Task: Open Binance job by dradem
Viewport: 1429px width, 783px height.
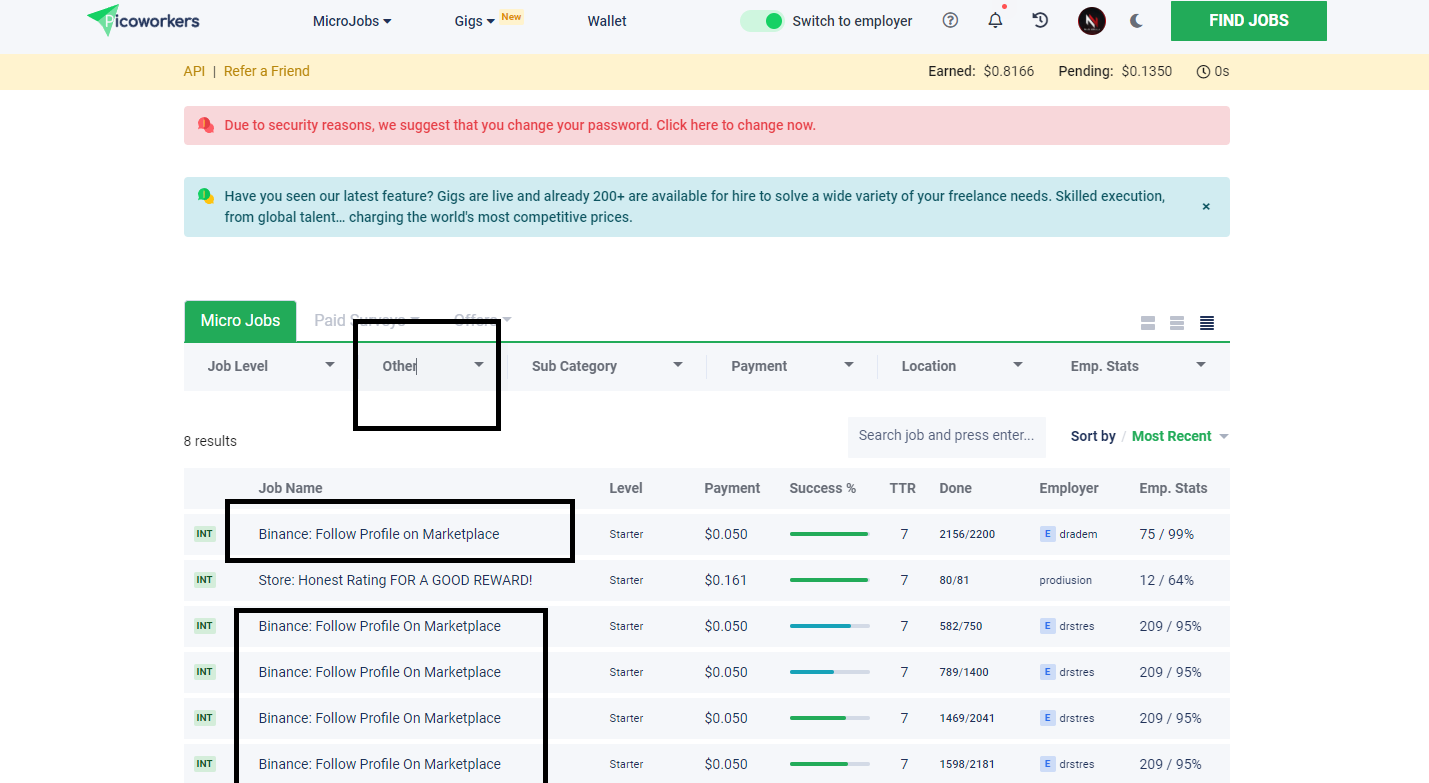Action: click(x=379, y=534)
